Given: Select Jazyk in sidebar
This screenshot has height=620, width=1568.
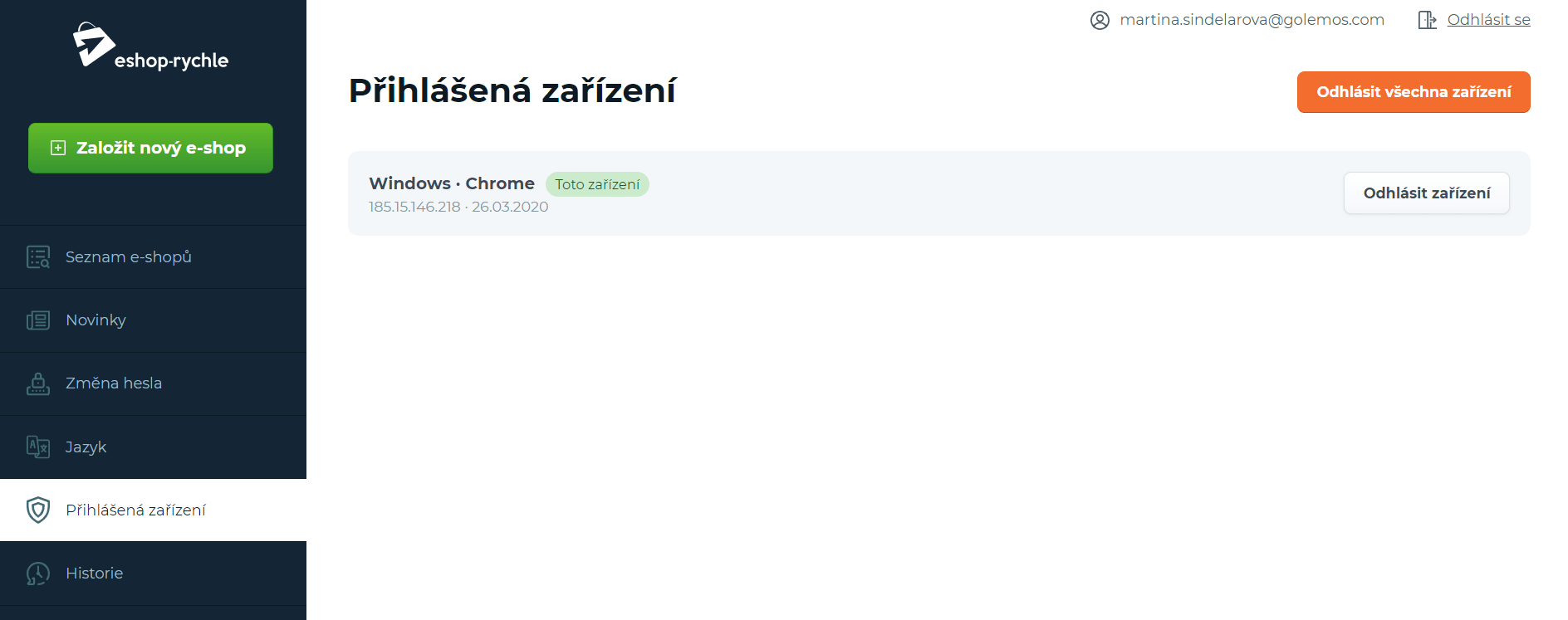Looking at the screenshot, I should point(153,447).
